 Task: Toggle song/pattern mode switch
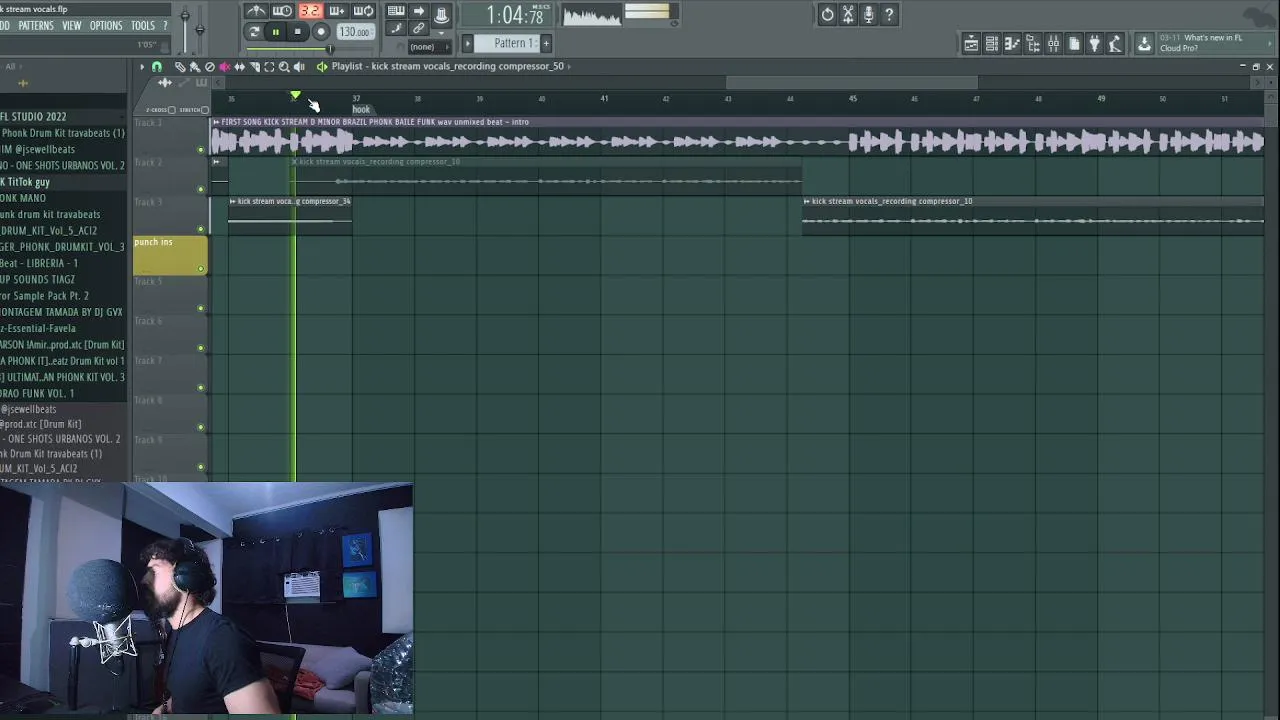click(x=253, y=32)
